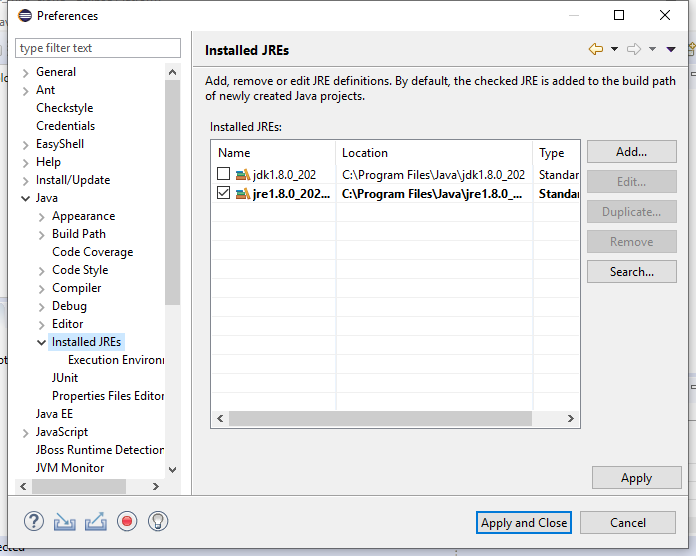The width and height of the screenshot is (696, 556).
Task: Expand the Ant tree node
Action: point(26,91)
